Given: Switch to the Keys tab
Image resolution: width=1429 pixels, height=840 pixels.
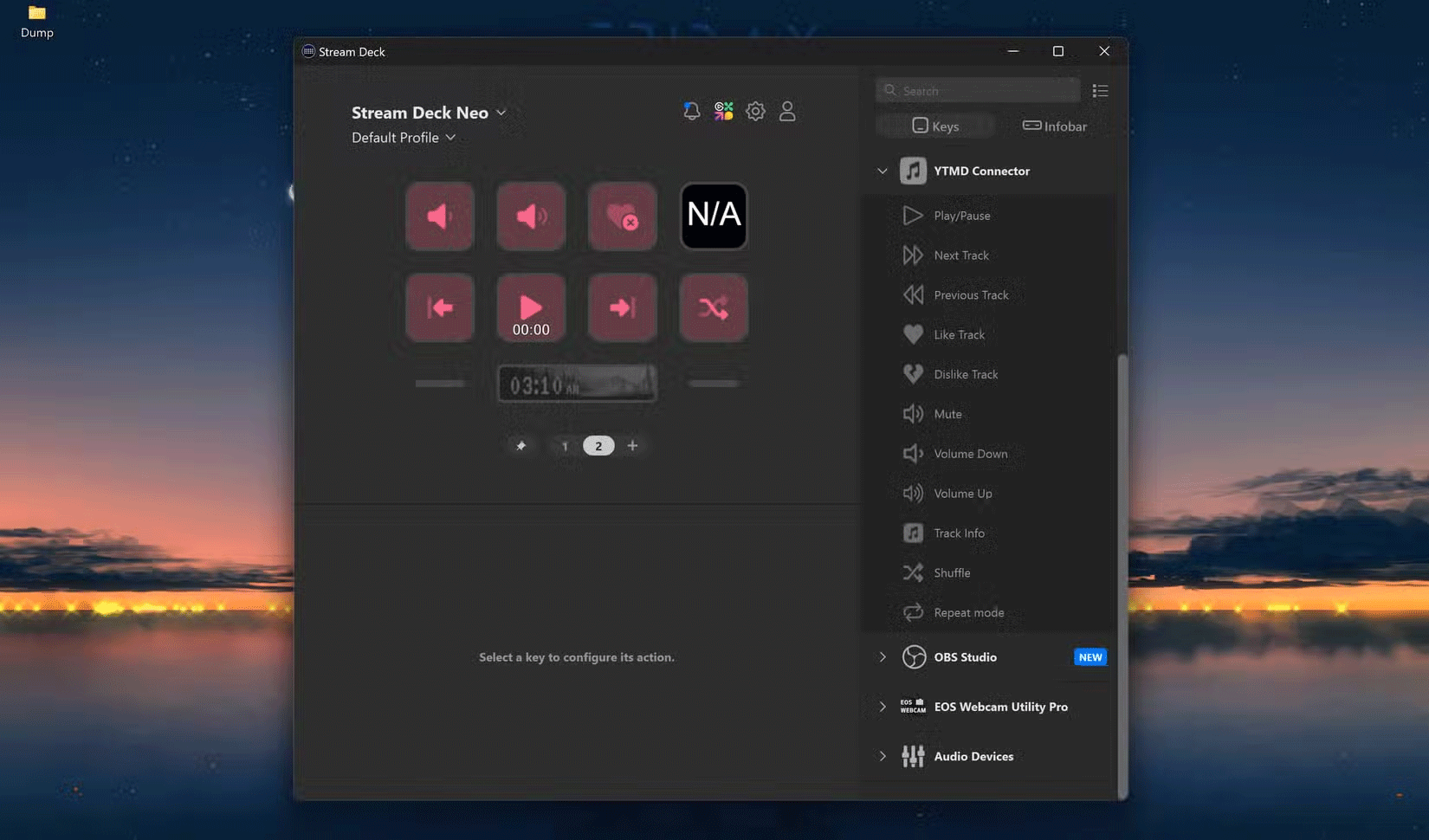Looking at the screenshot, I should pos(934,126).
